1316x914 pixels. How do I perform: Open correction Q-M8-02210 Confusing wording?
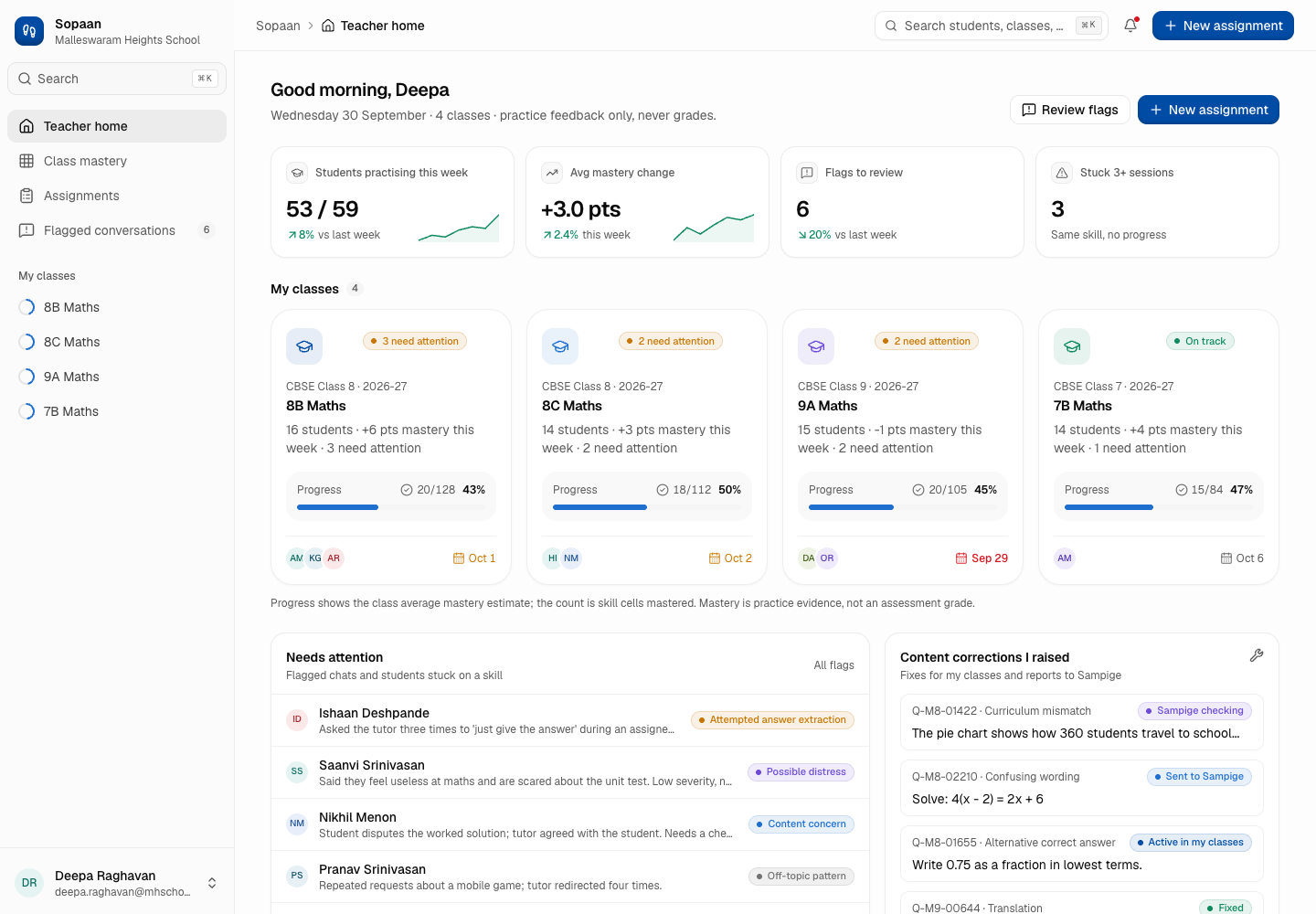[x=1082, y=788]
